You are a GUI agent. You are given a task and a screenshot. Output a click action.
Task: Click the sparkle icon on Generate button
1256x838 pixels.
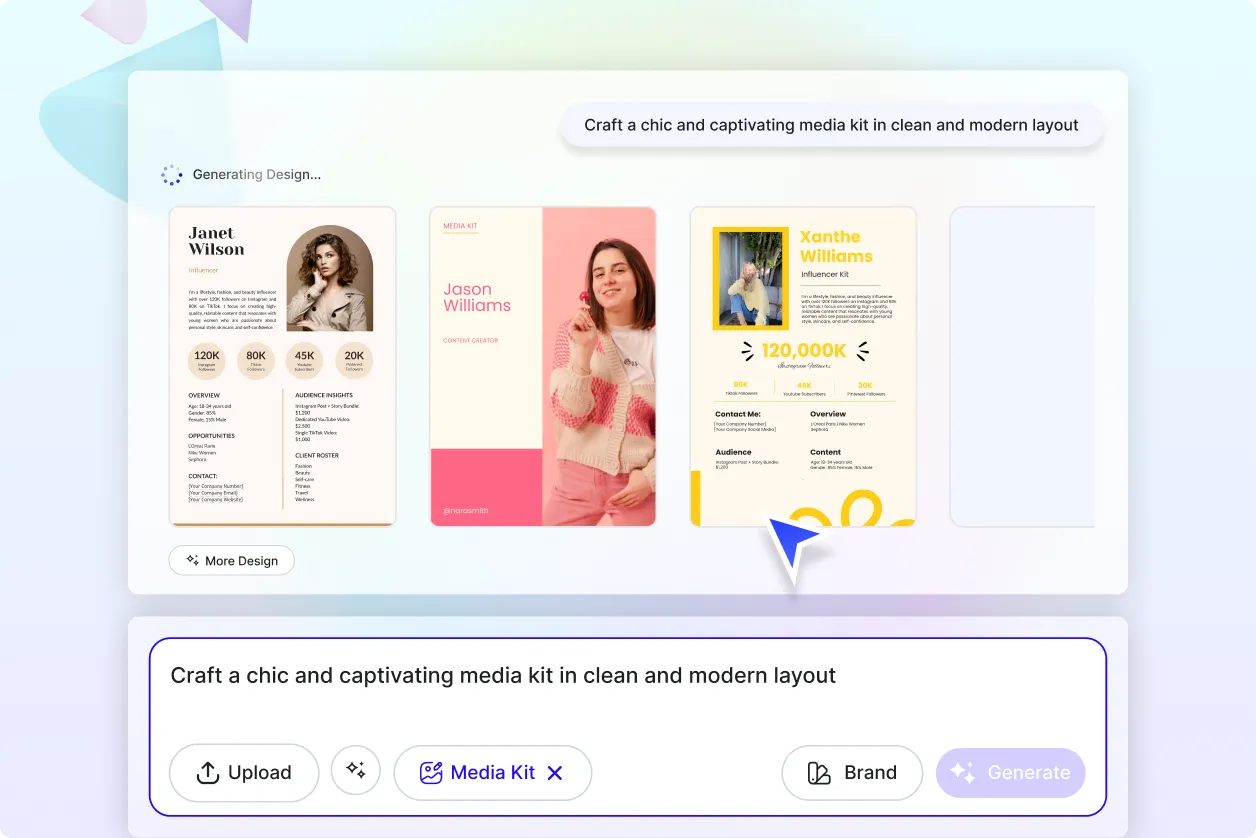[962, 773]
